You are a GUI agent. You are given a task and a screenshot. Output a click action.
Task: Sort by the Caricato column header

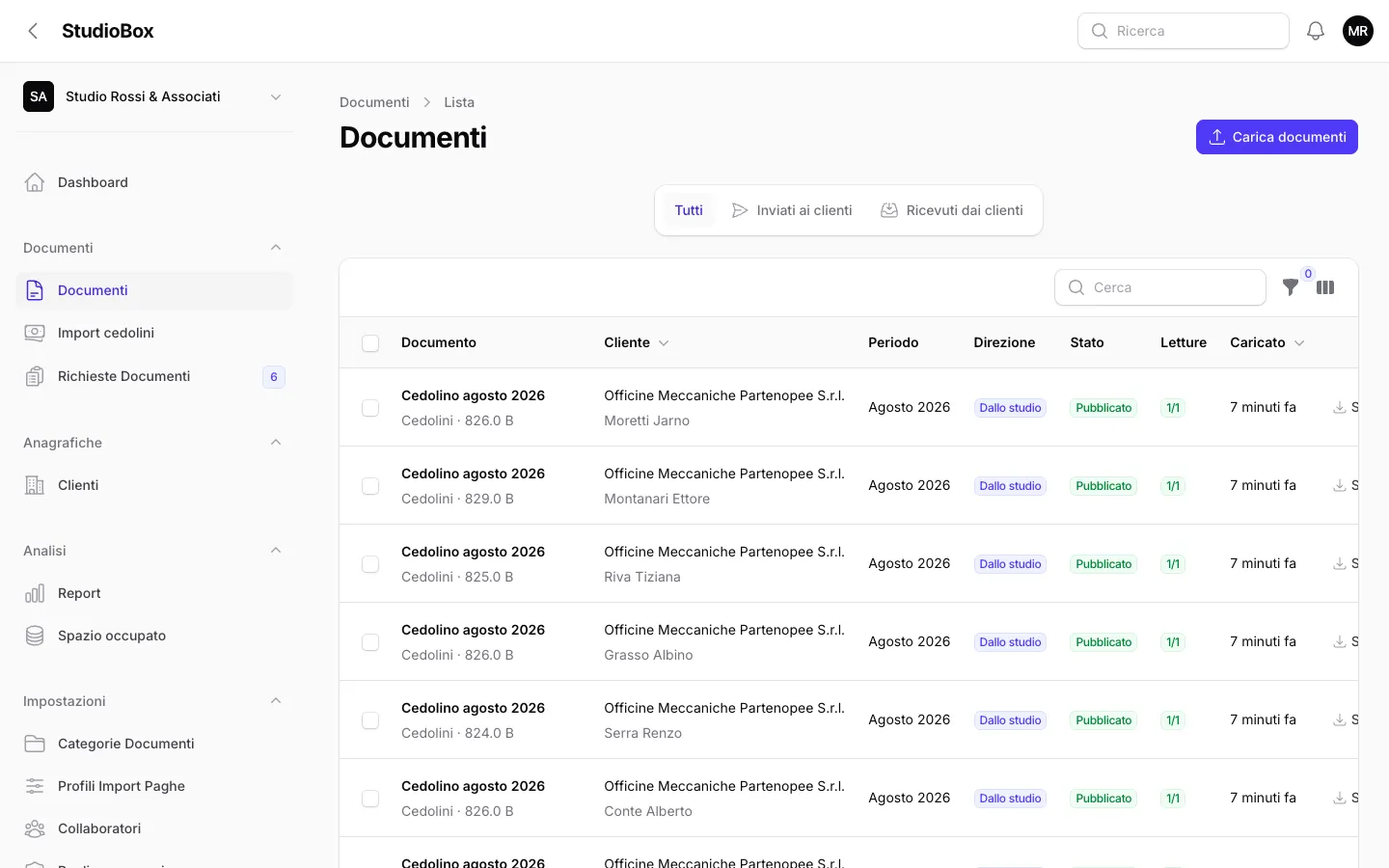point(1267,342)
